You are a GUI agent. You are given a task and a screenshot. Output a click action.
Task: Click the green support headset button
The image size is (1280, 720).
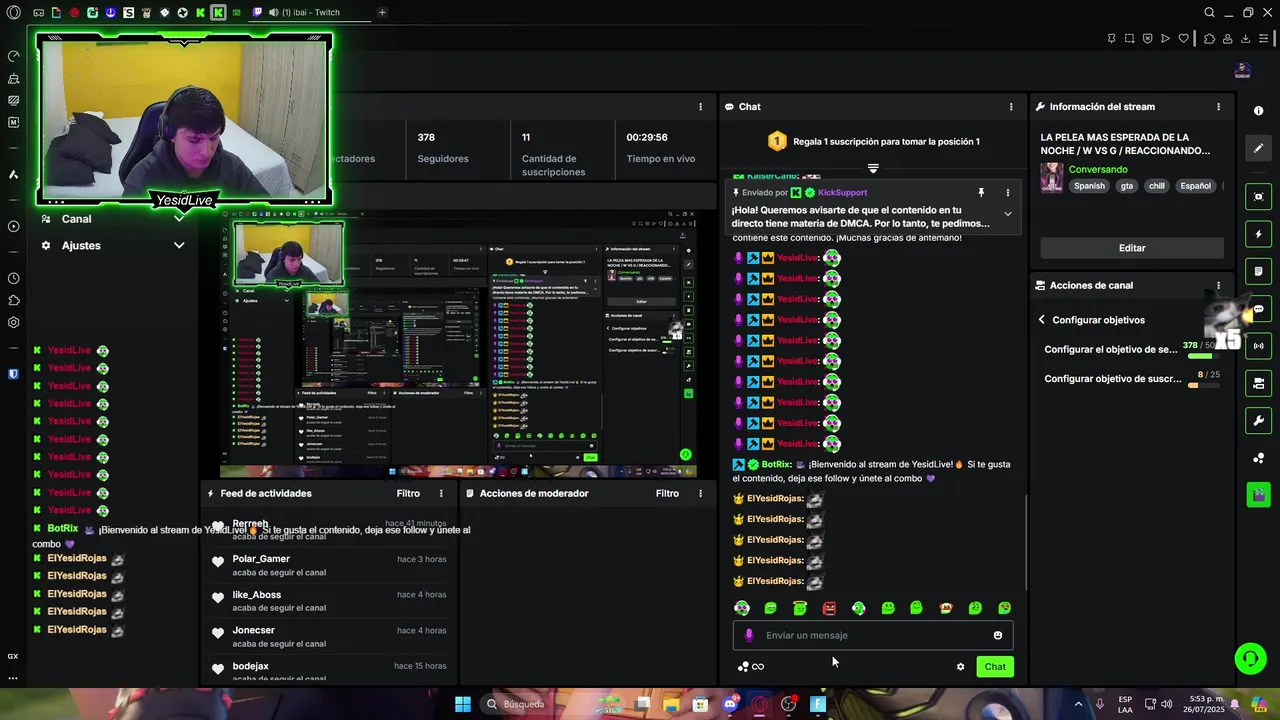(1250, 658)
